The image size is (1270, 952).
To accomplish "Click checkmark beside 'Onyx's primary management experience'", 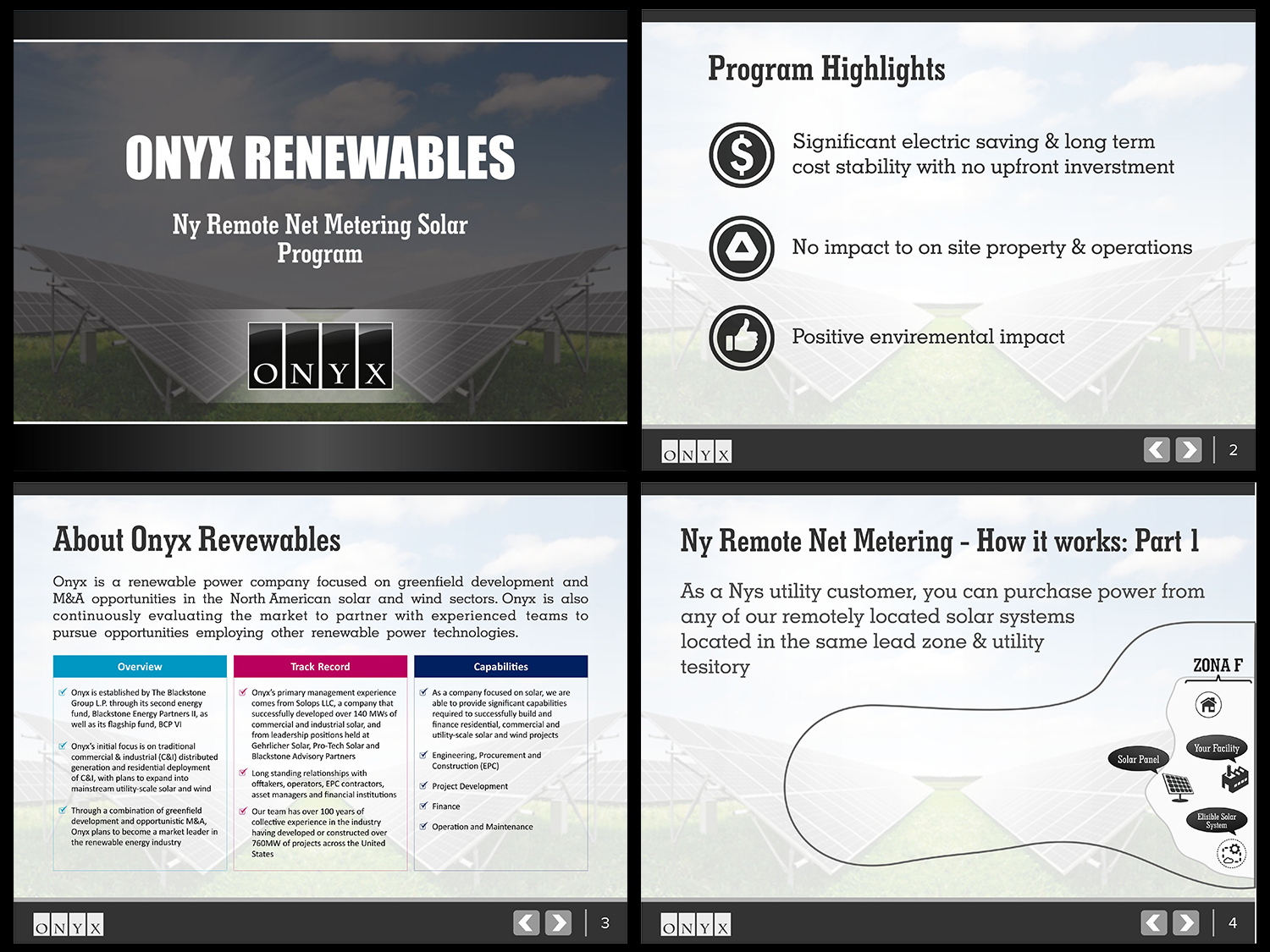I will point(244,692).
